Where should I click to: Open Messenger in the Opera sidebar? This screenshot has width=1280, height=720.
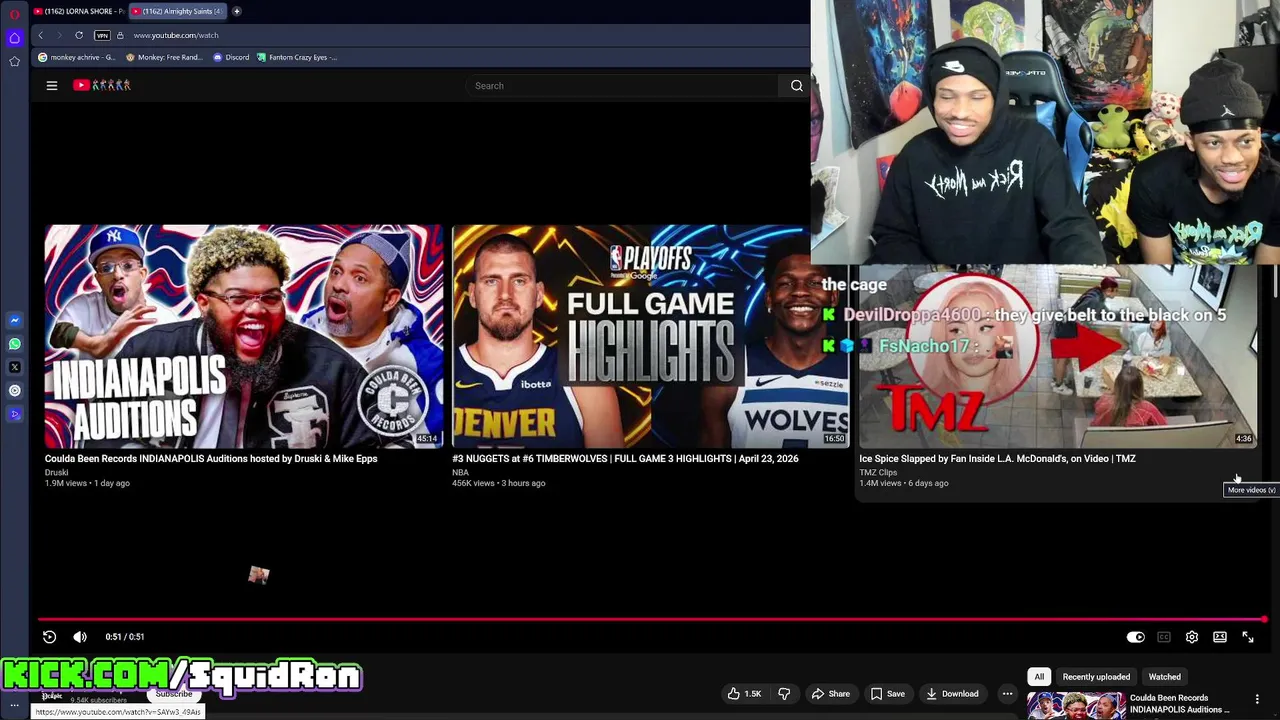(x=14, y=321)
